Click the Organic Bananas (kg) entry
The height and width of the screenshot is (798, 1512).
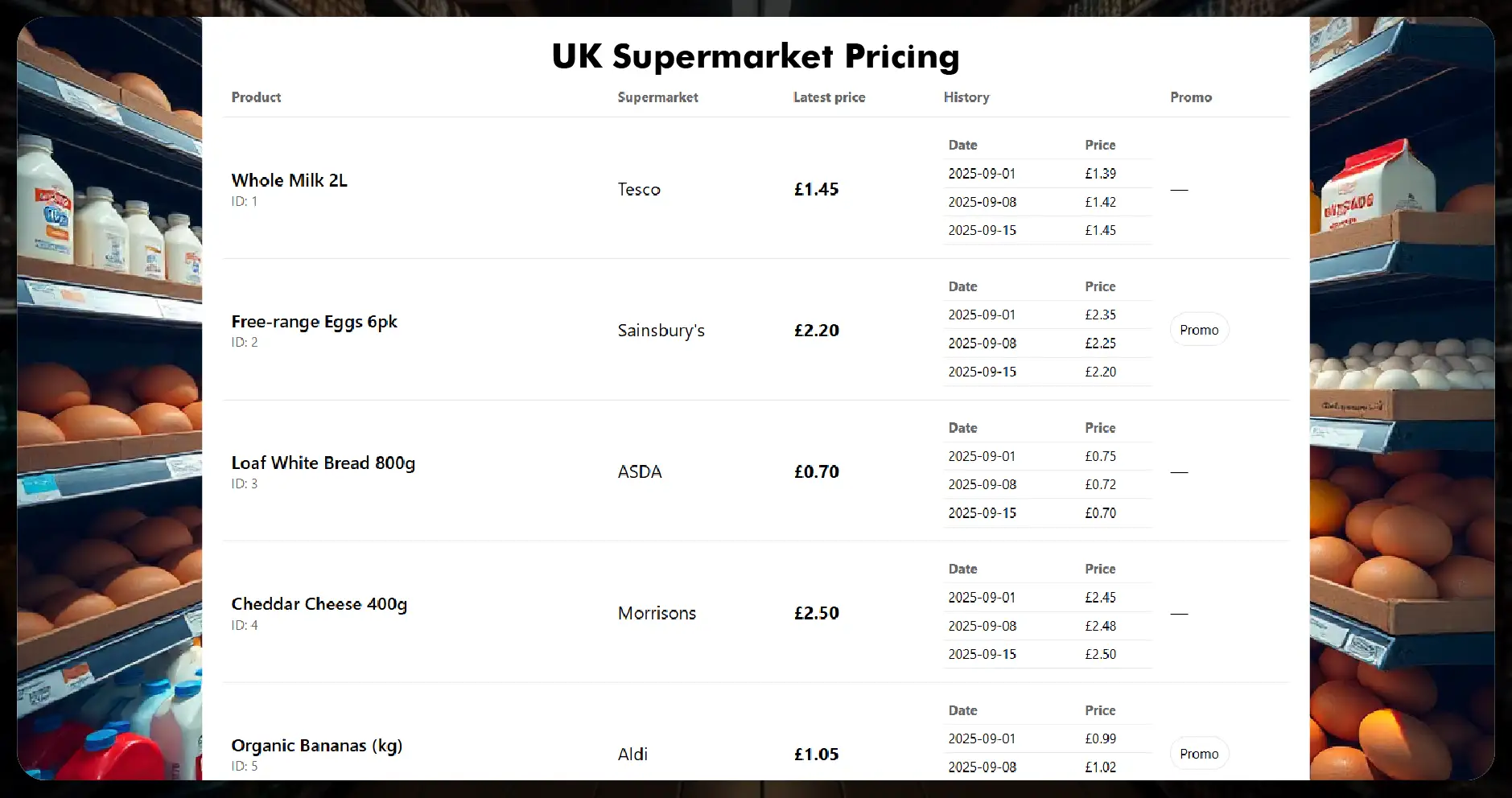(316, 745)
